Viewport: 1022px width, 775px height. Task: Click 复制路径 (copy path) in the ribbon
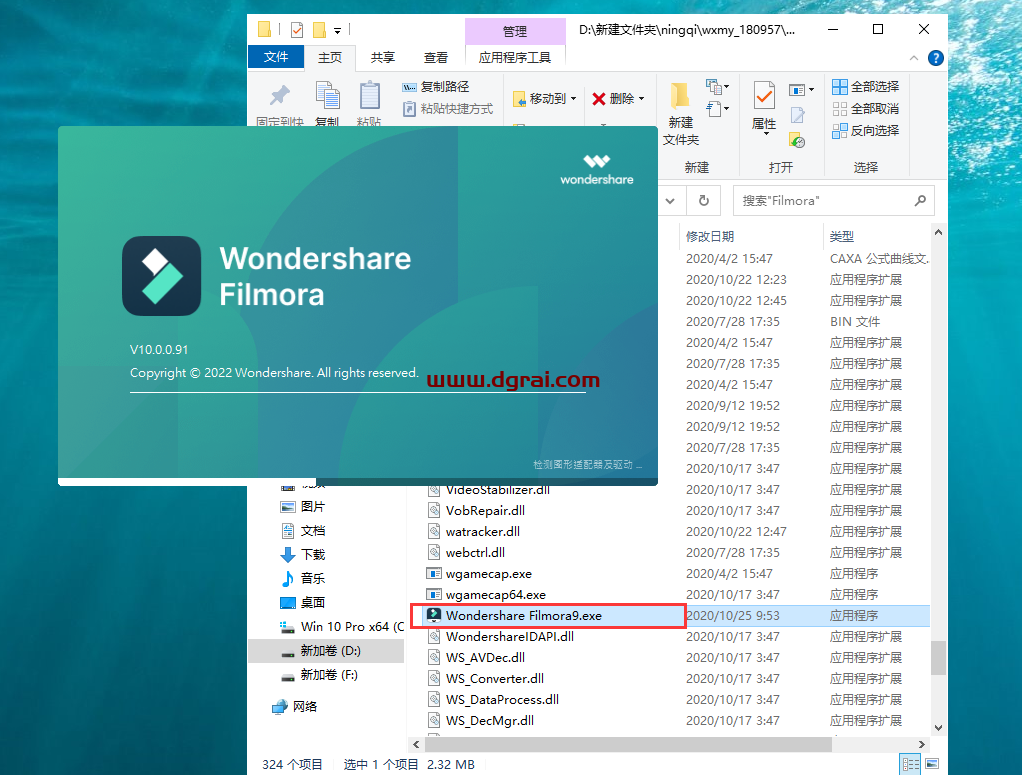click(x=436, y=87)
